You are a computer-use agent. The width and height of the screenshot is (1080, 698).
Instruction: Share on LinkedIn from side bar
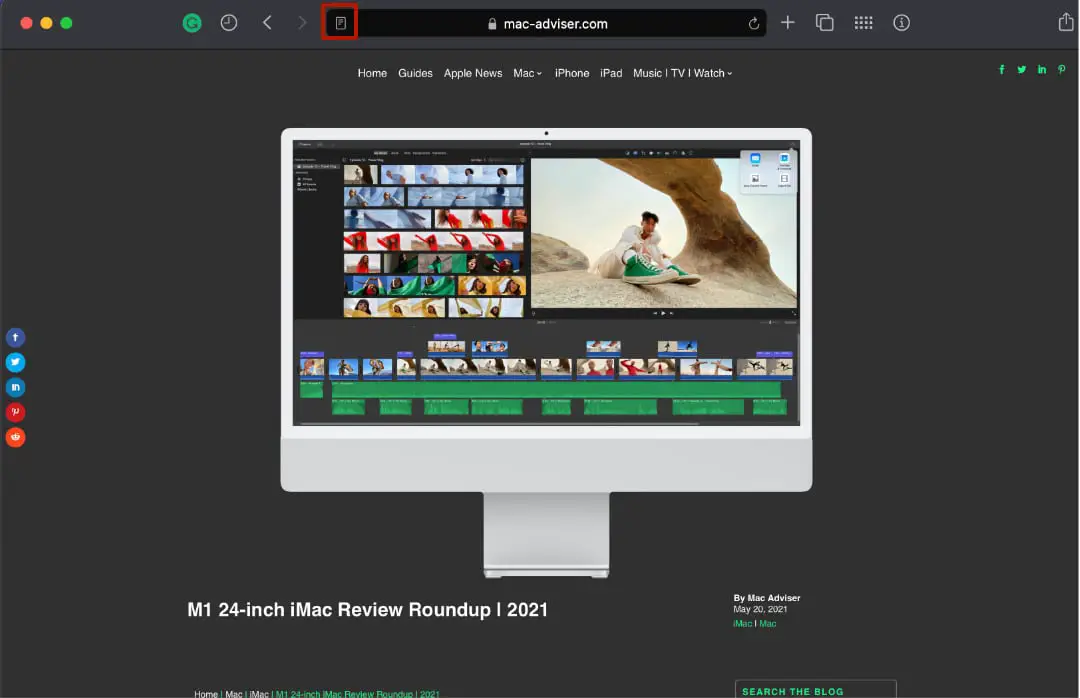(x=15, y=387)
